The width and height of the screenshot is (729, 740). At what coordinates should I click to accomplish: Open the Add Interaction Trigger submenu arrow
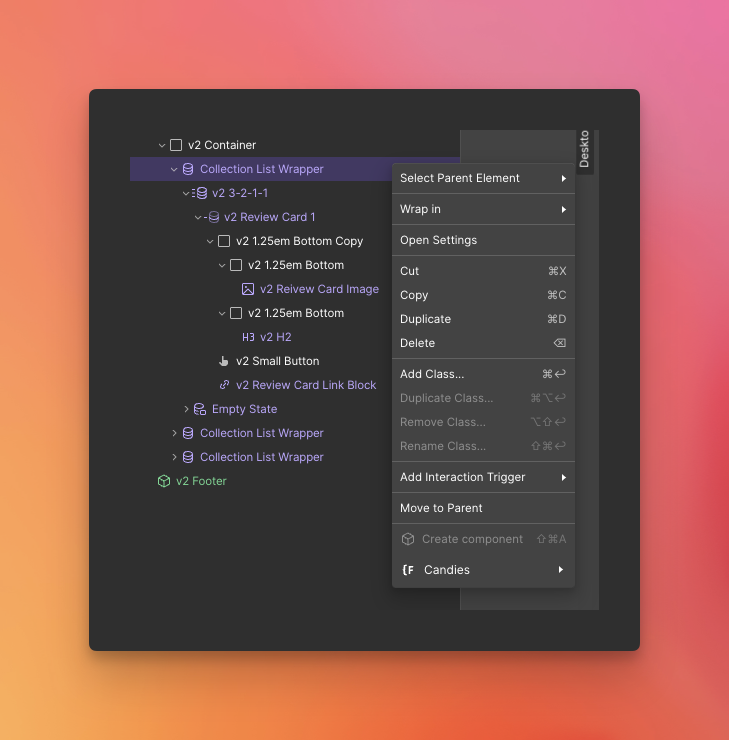(x=563, y=478)
